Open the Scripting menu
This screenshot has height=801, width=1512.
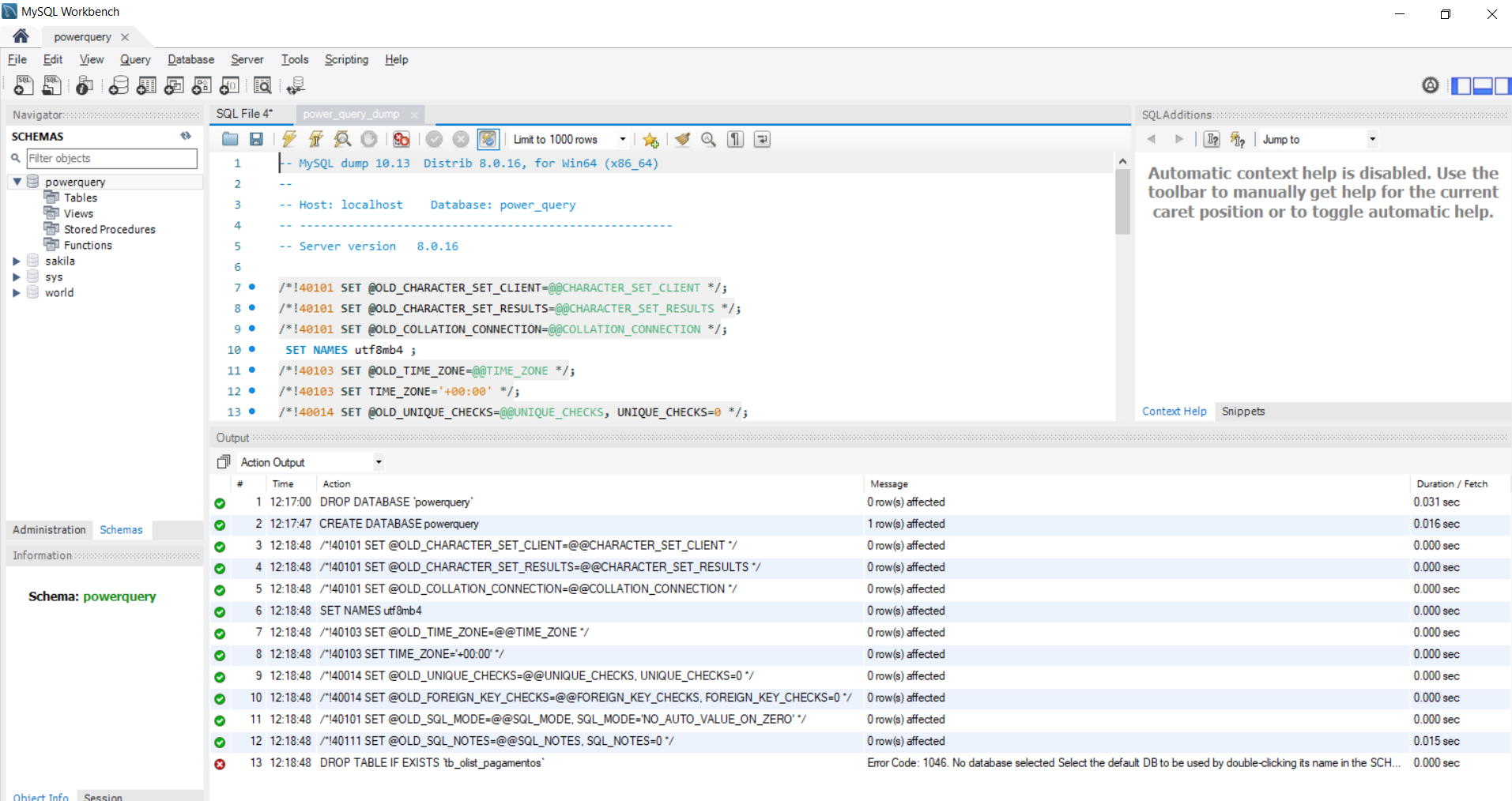pos(346,59)
